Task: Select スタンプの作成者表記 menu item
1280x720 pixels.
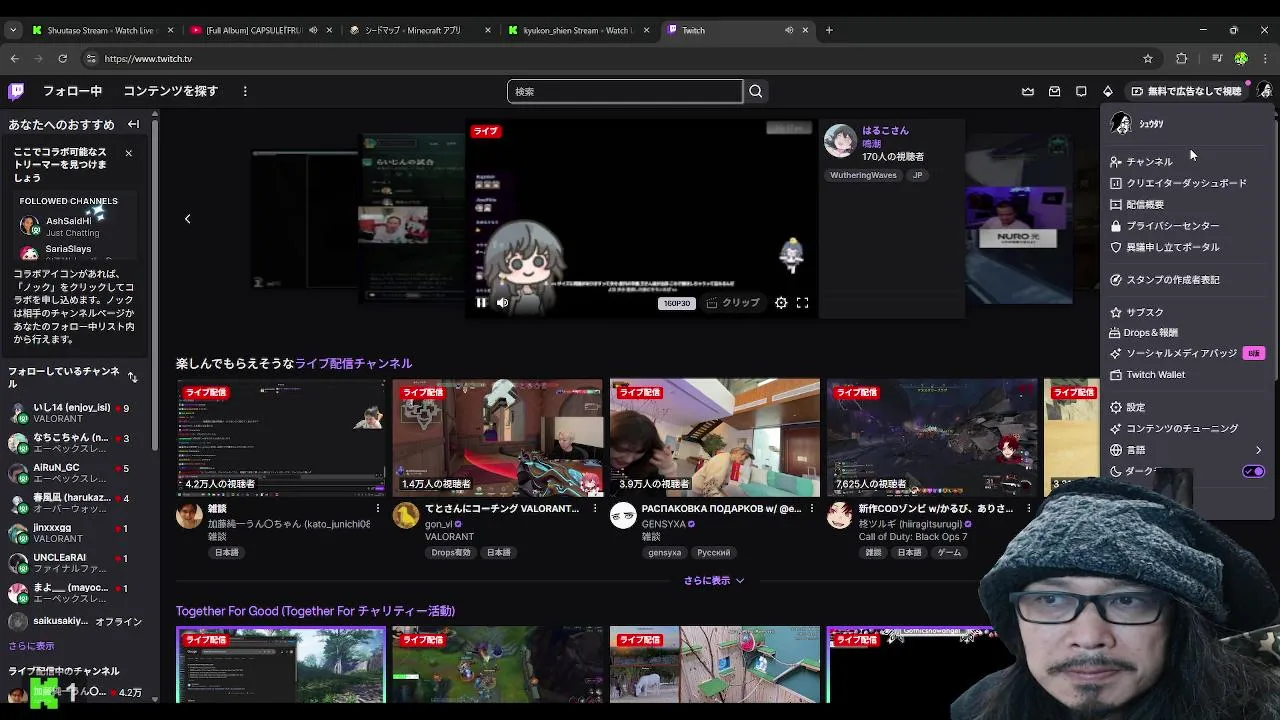Action: click(x=1188, y=280)
